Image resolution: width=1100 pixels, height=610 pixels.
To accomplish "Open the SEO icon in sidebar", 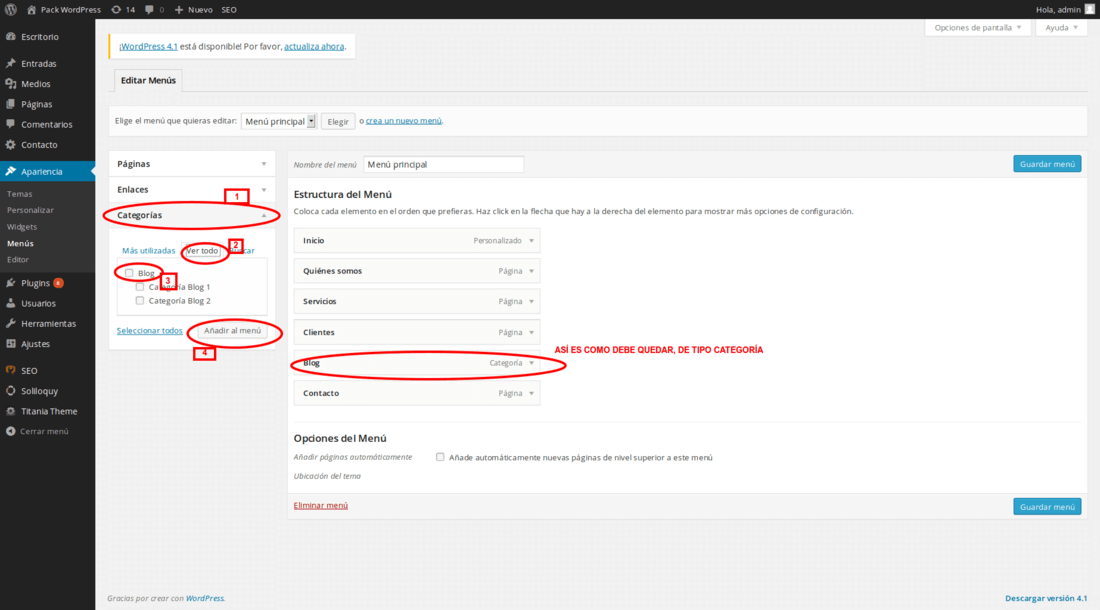I will click(11, 370).
